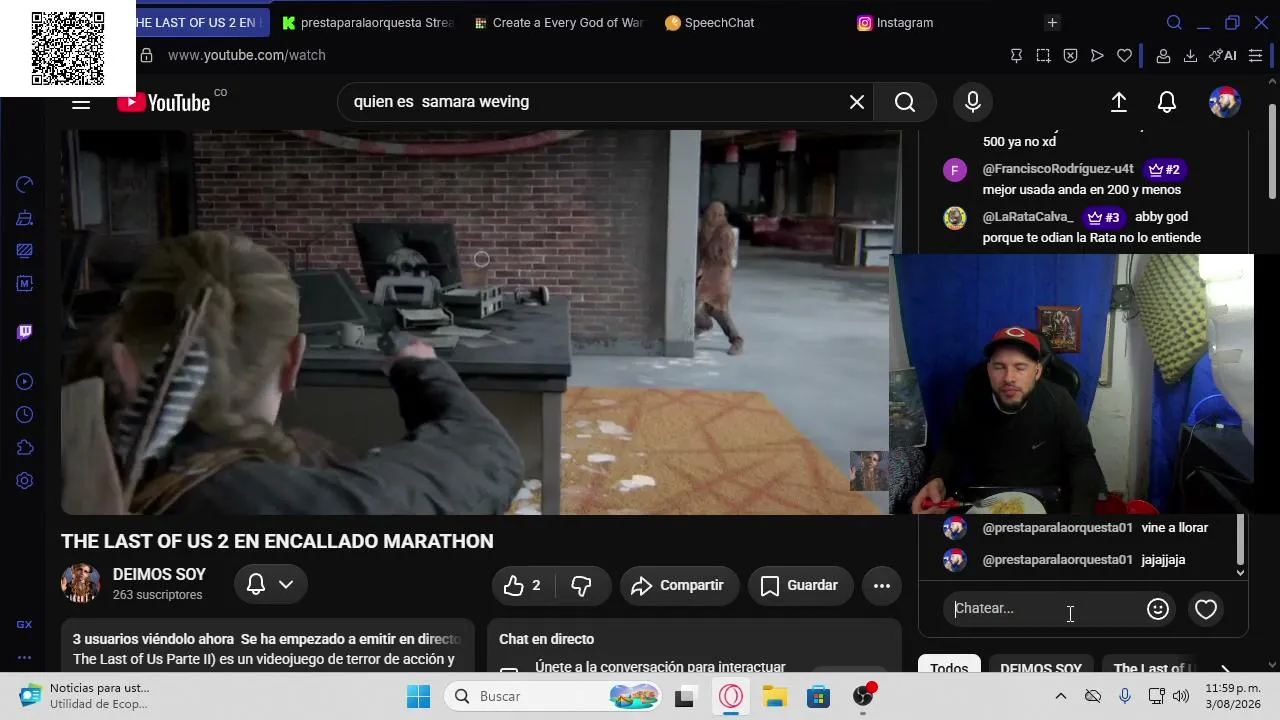Switch to the Instagram browser tab
Viewport: 1280px width, 720px height.
pos(905,23)
